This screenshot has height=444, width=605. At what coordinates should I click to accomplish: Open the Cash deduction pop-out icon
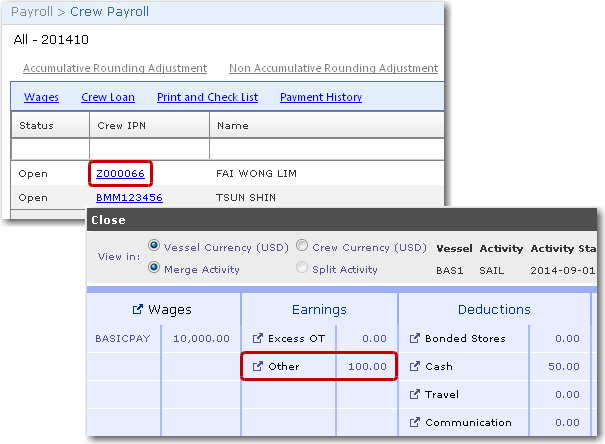pos(414,367)
